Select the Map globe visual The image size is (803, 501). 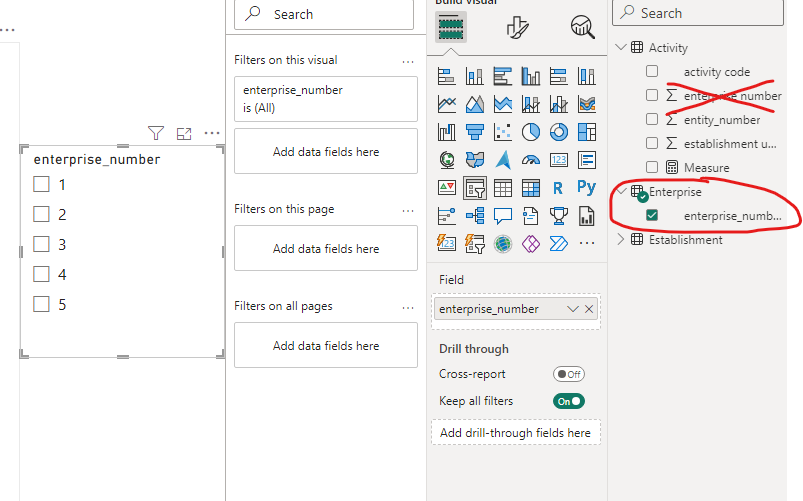(x=447, y=160)
